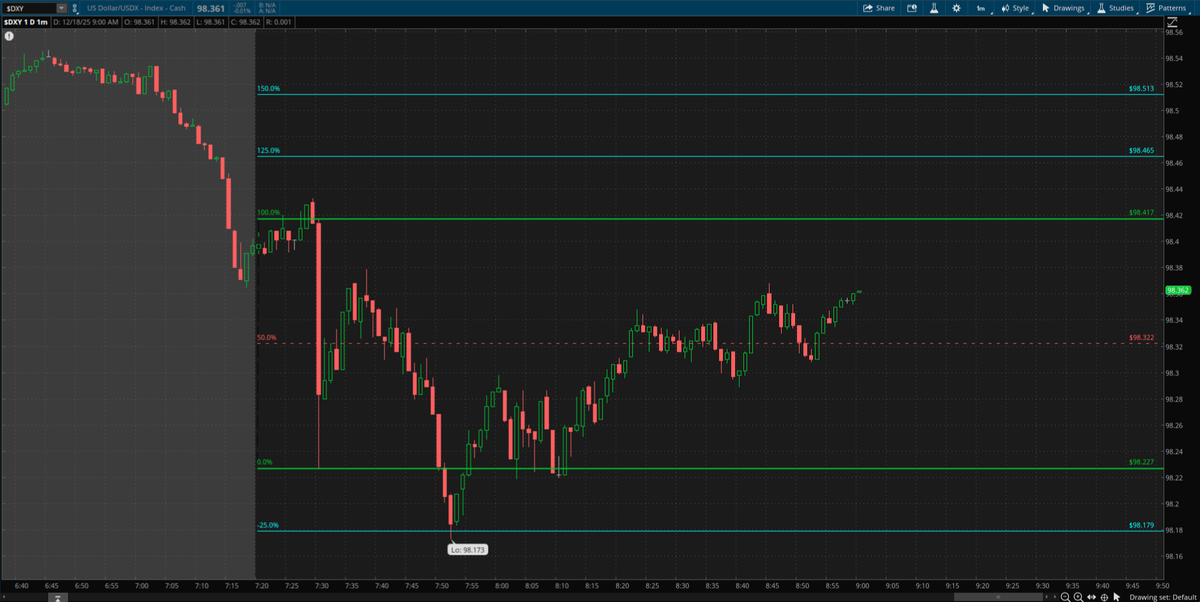The width and height of the screenshot is (1200, 602).
Task: Click the $DXY 1 D 1m chart label
Action: [x=24, y=20]
